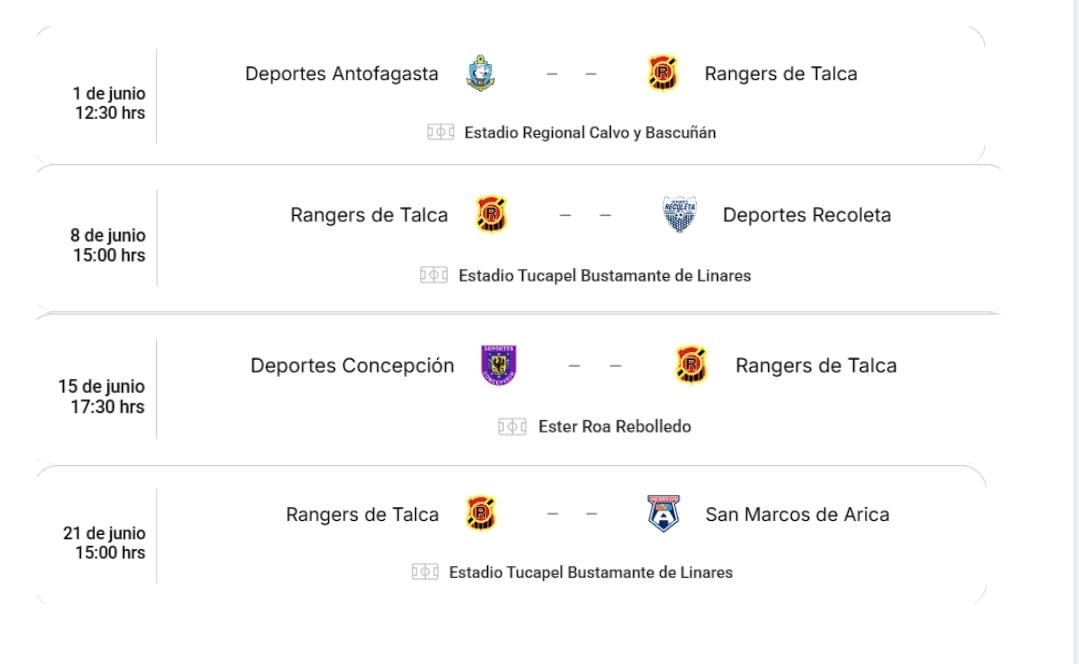
Task: Click Rangers crest in the 15 de junio match
Action: pyautogui.click(x=692, y=365)
